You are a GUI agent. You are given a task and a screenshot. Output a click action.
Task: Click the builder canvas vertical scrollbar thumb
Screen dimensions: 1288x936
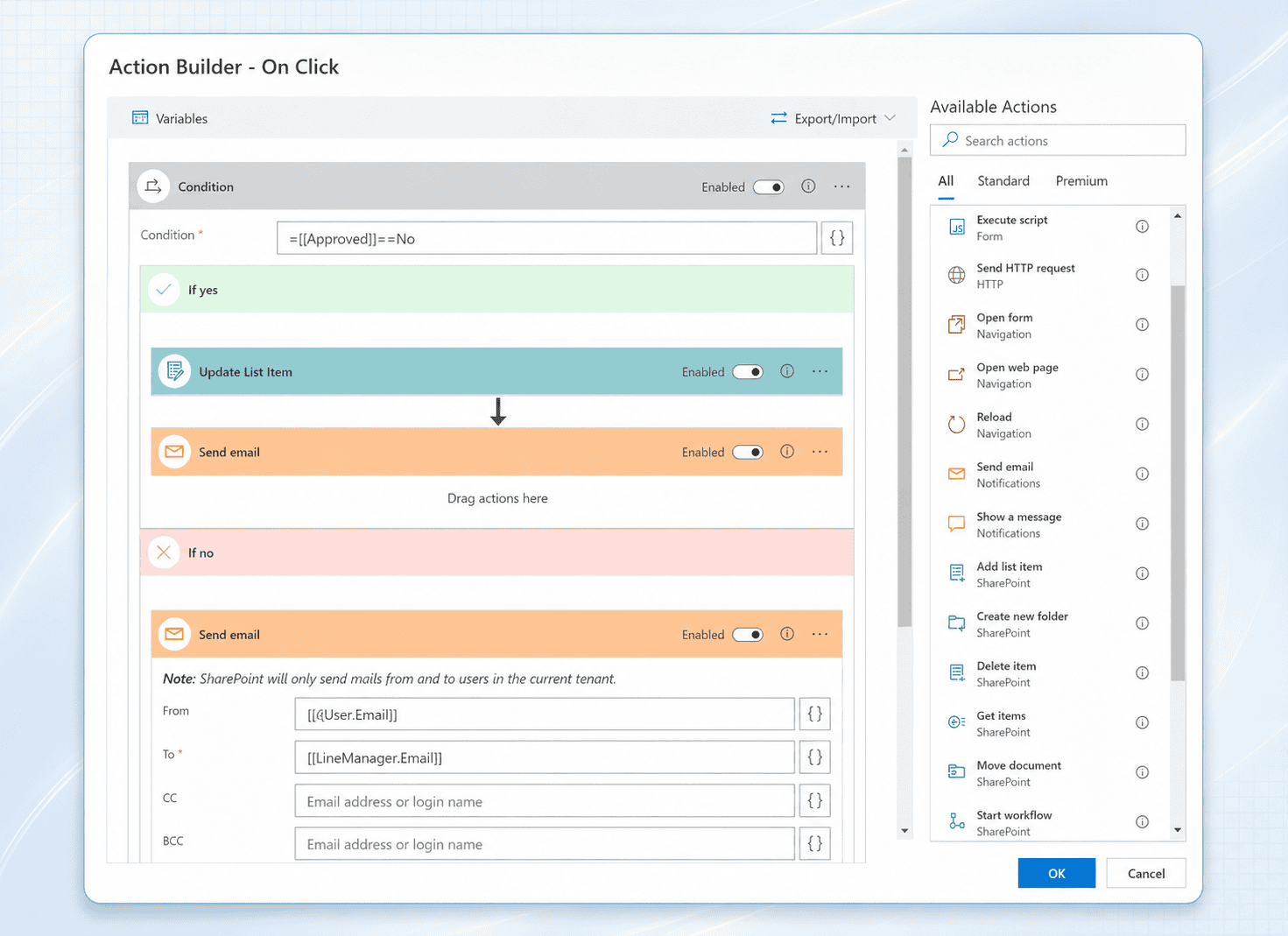click(x=904, y=392)
